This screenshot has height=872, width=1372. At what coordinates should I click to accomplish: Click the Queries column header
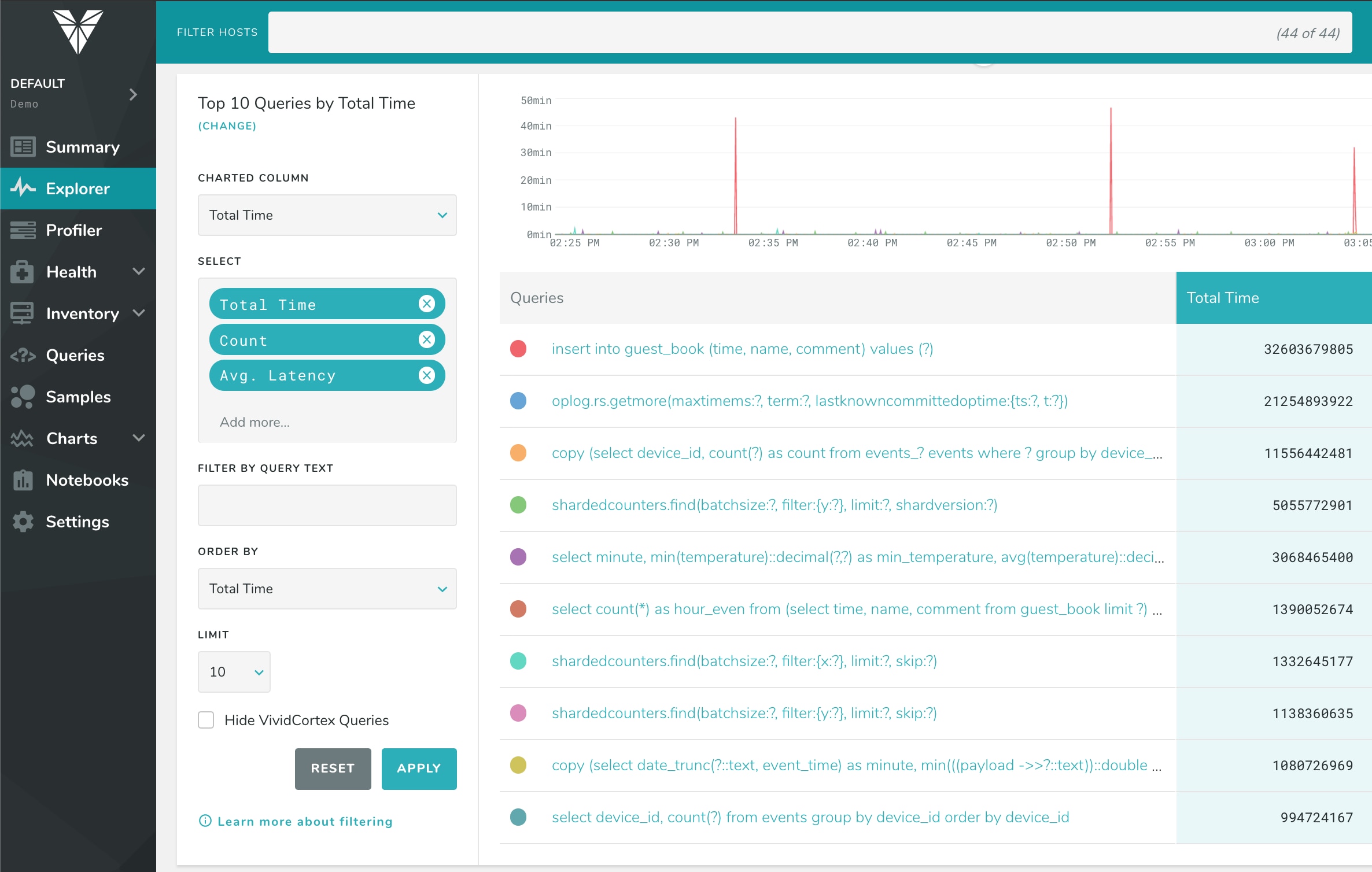[838, 298]
